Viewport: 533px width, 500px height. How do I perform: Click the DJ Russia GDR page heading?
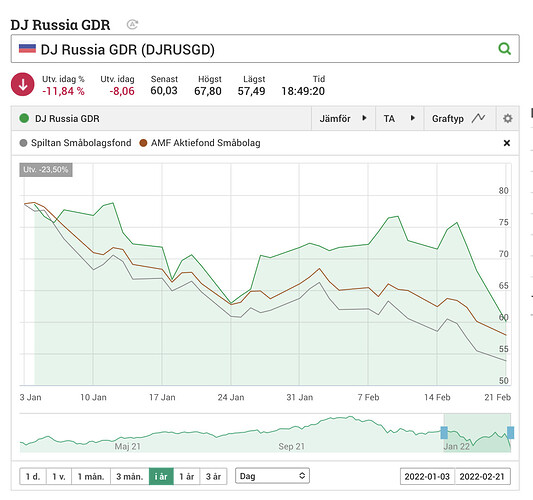coord(60,25)
